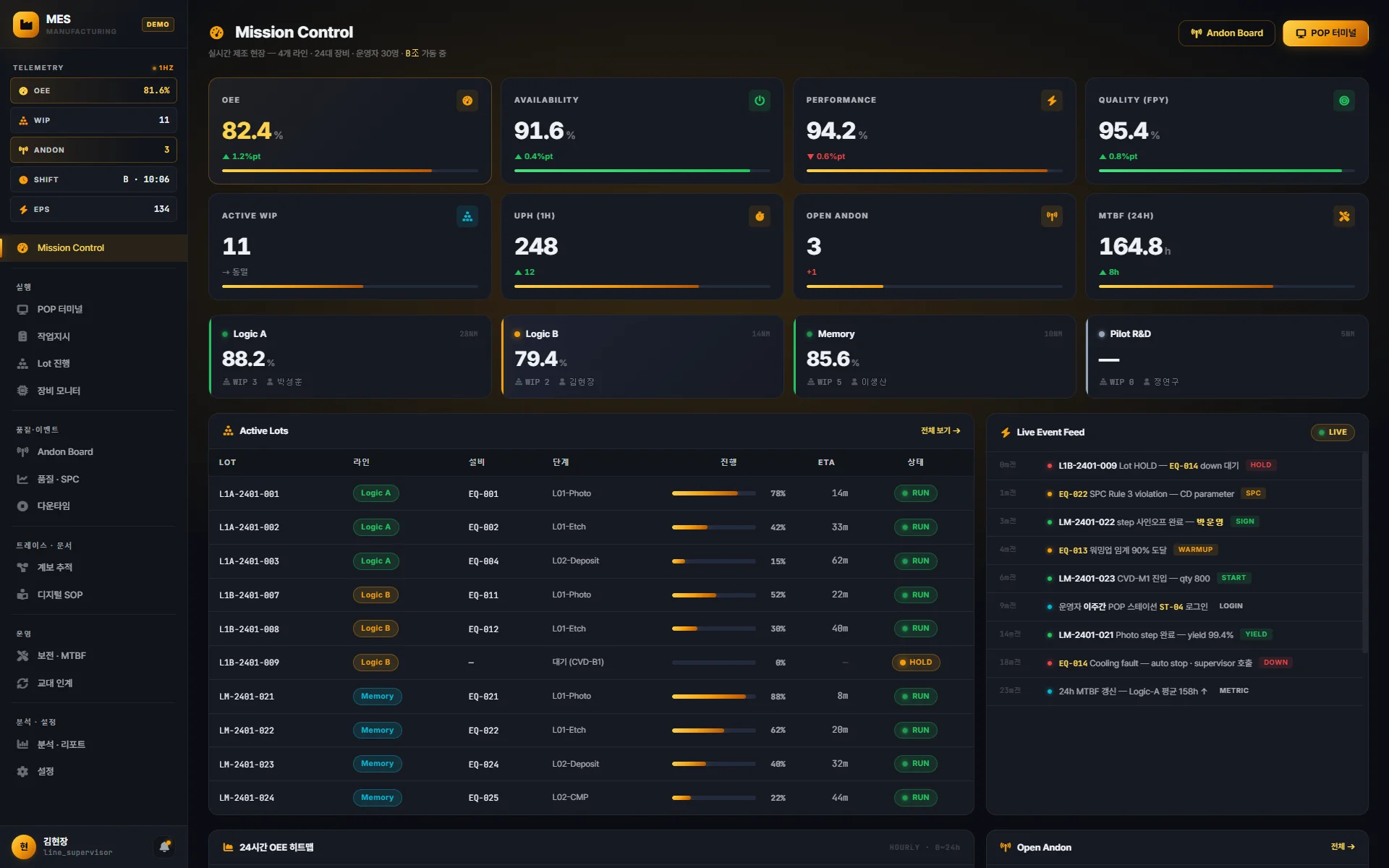
Task: Click the 장비 모니터 chip icon
Action: click(x=22, y=391)
